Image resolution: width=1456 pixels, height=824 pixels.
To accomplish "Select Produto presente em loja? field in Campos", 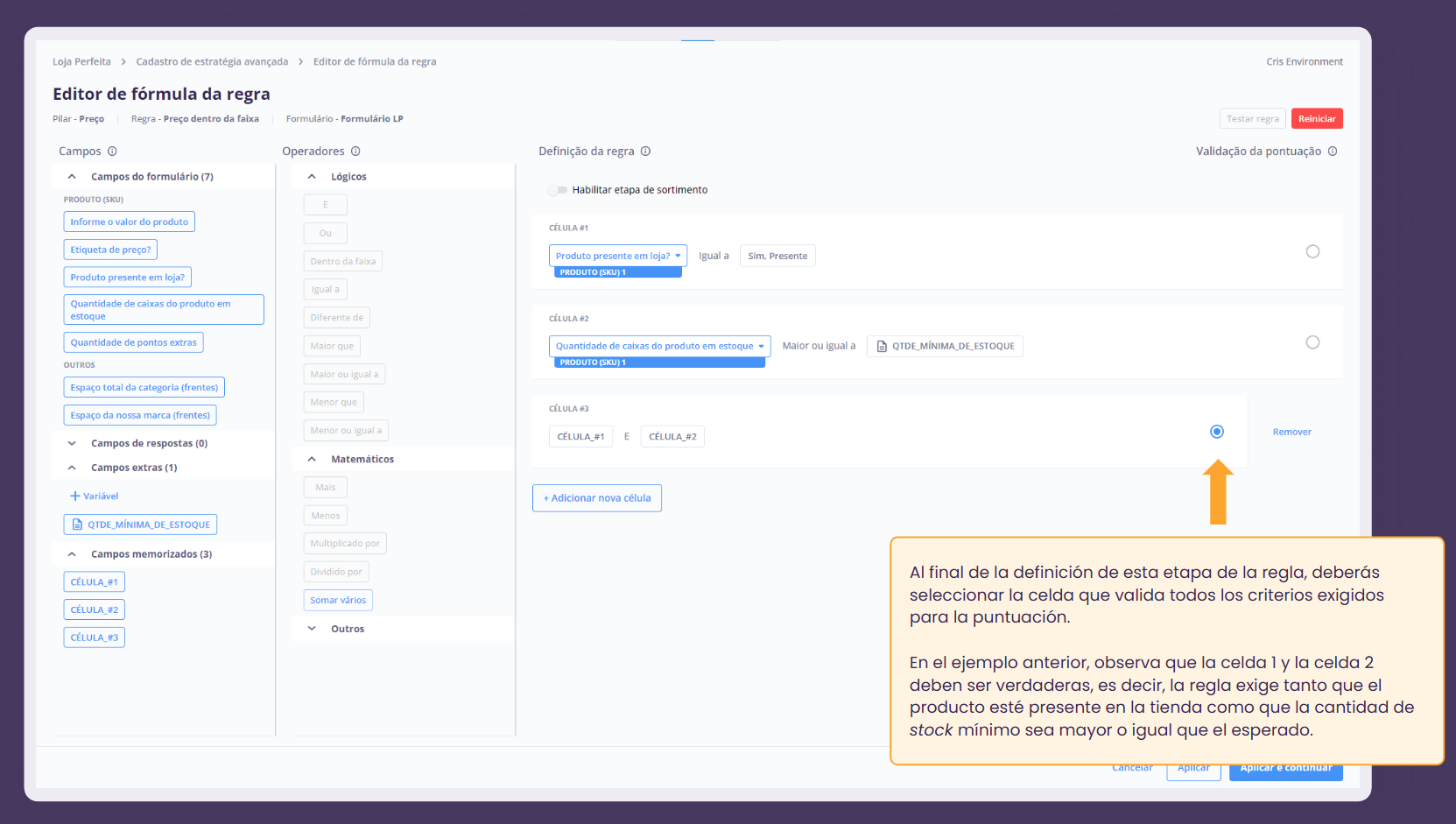I will 128,278.
